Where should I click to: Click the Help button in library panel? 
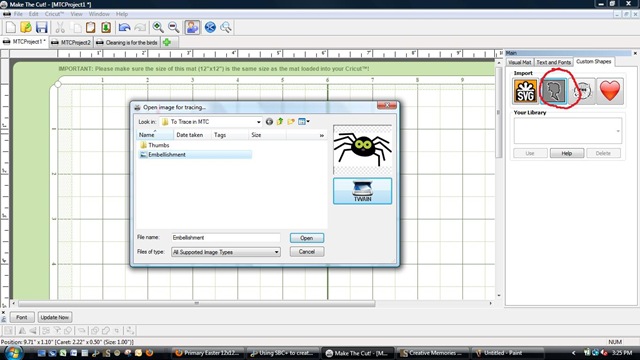[567, 153]
